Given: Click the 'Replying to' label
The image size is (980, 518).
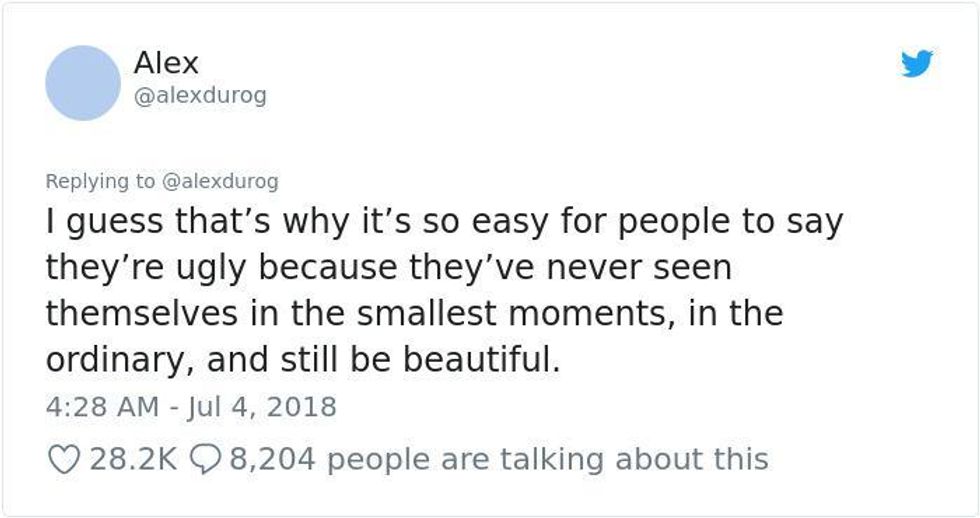Looking at the screenshot, I should [100, 181].
